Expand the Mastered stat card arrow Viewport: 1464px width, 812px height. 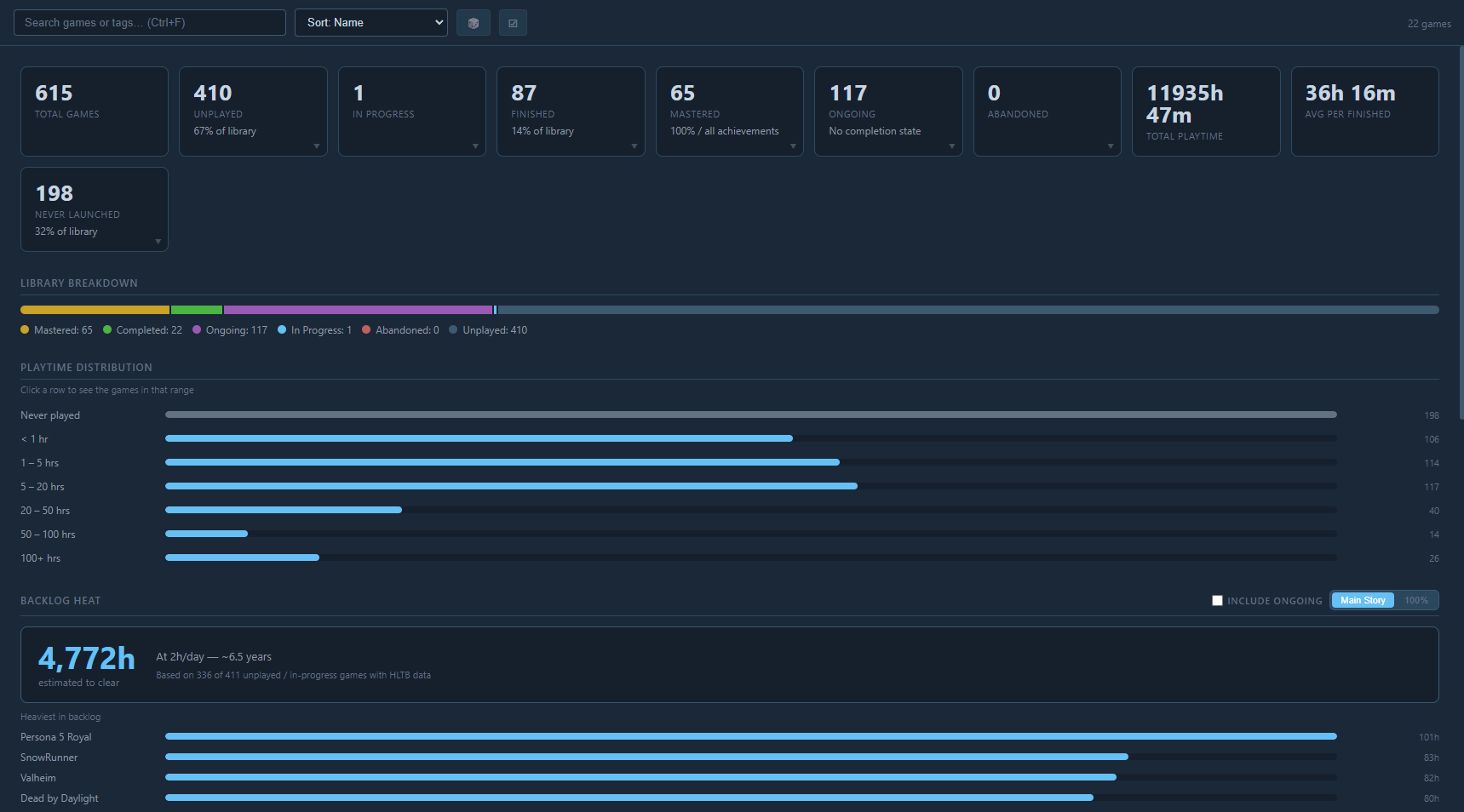point(793,146)
